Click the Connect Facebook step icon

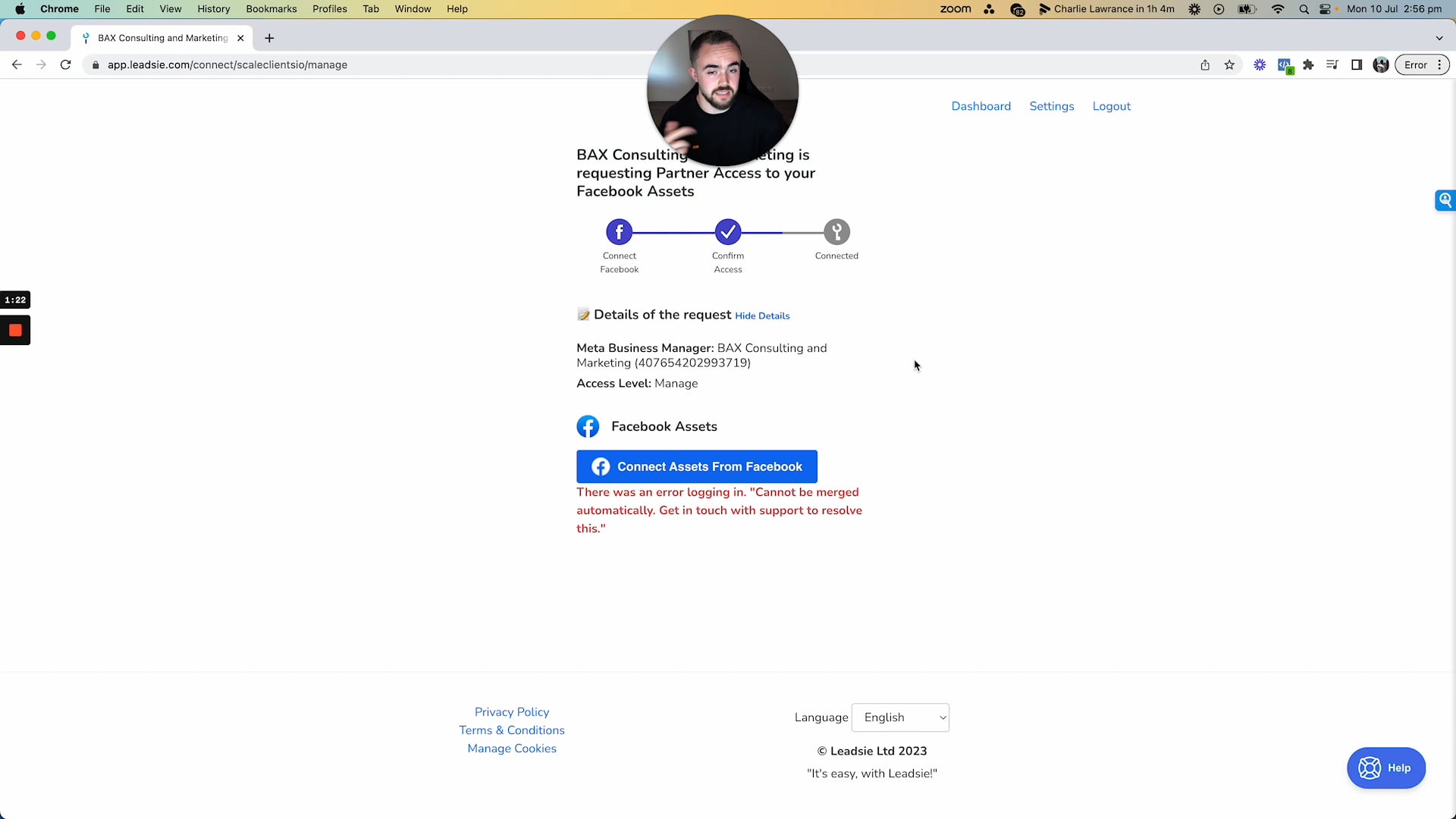coord(619,232)
